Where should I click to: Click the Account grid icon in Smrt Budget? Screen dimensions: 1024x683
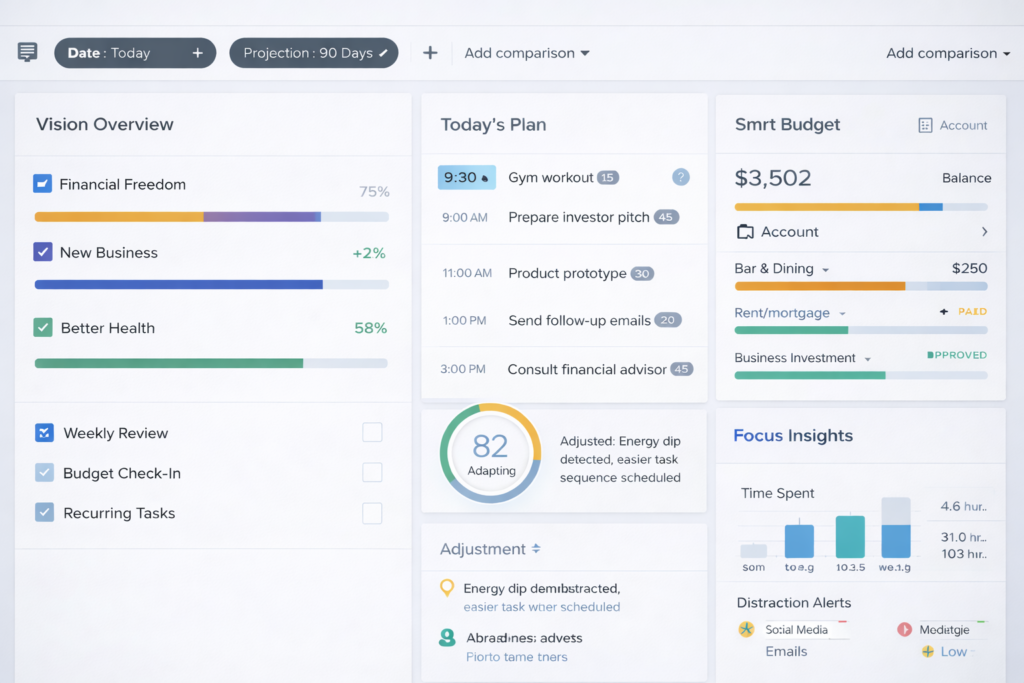coord(925,125)
